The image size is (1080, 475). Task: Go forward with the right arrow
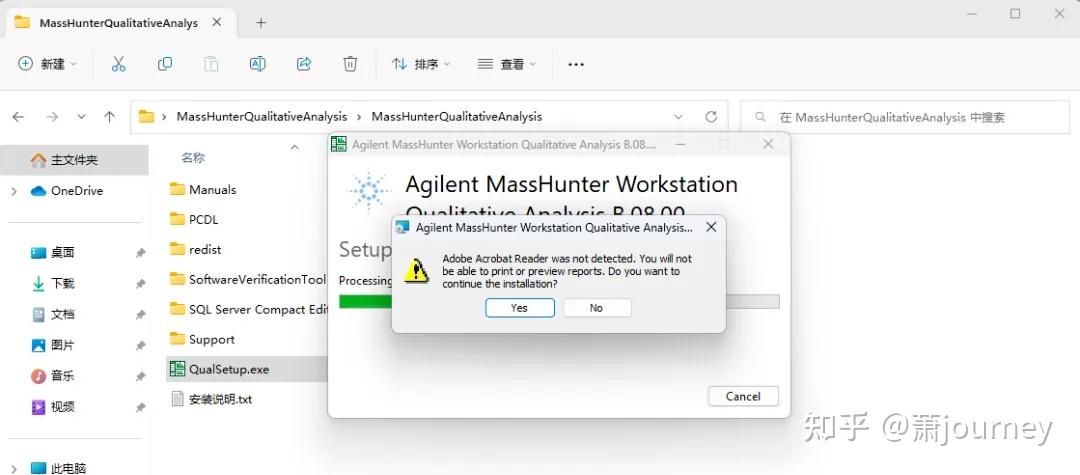coord(52,117)
